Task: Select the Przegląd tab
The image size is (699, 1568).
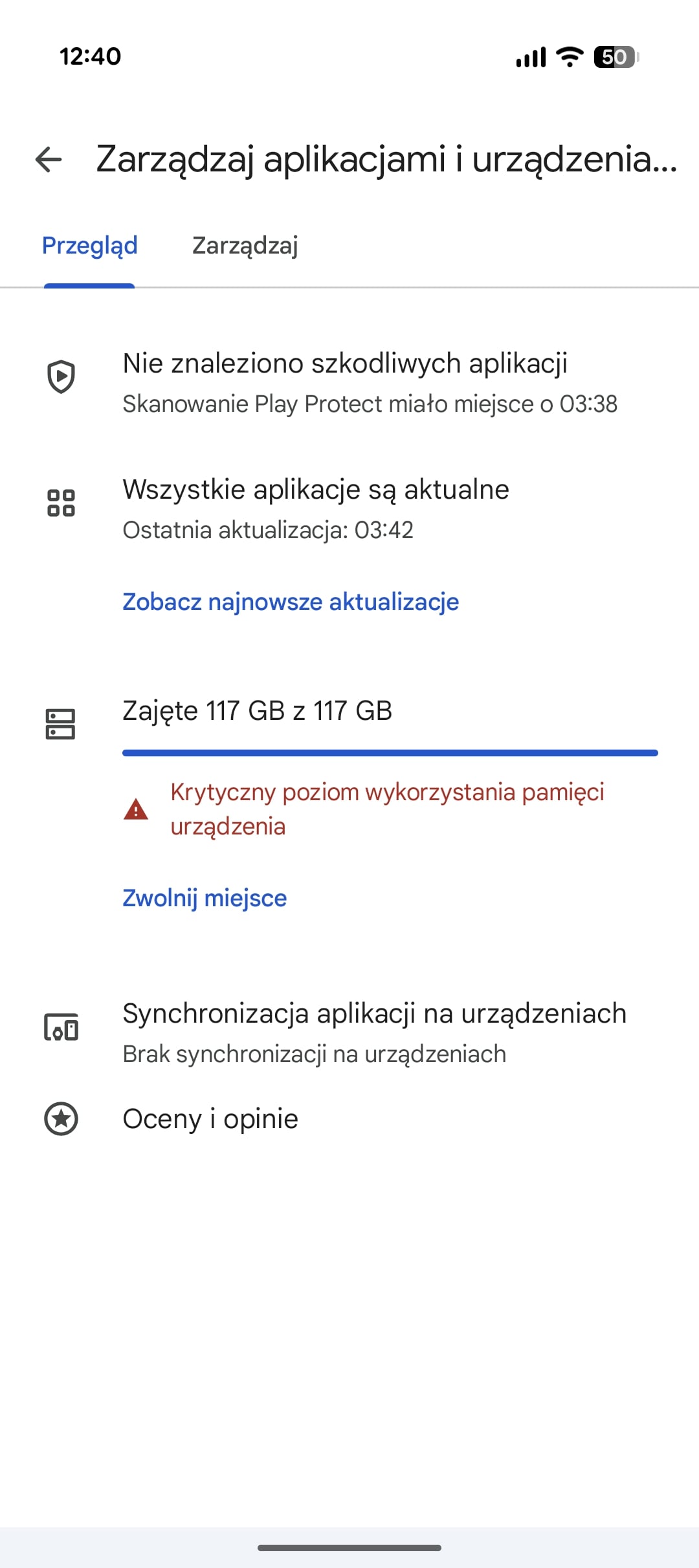Action: [90, 246]
